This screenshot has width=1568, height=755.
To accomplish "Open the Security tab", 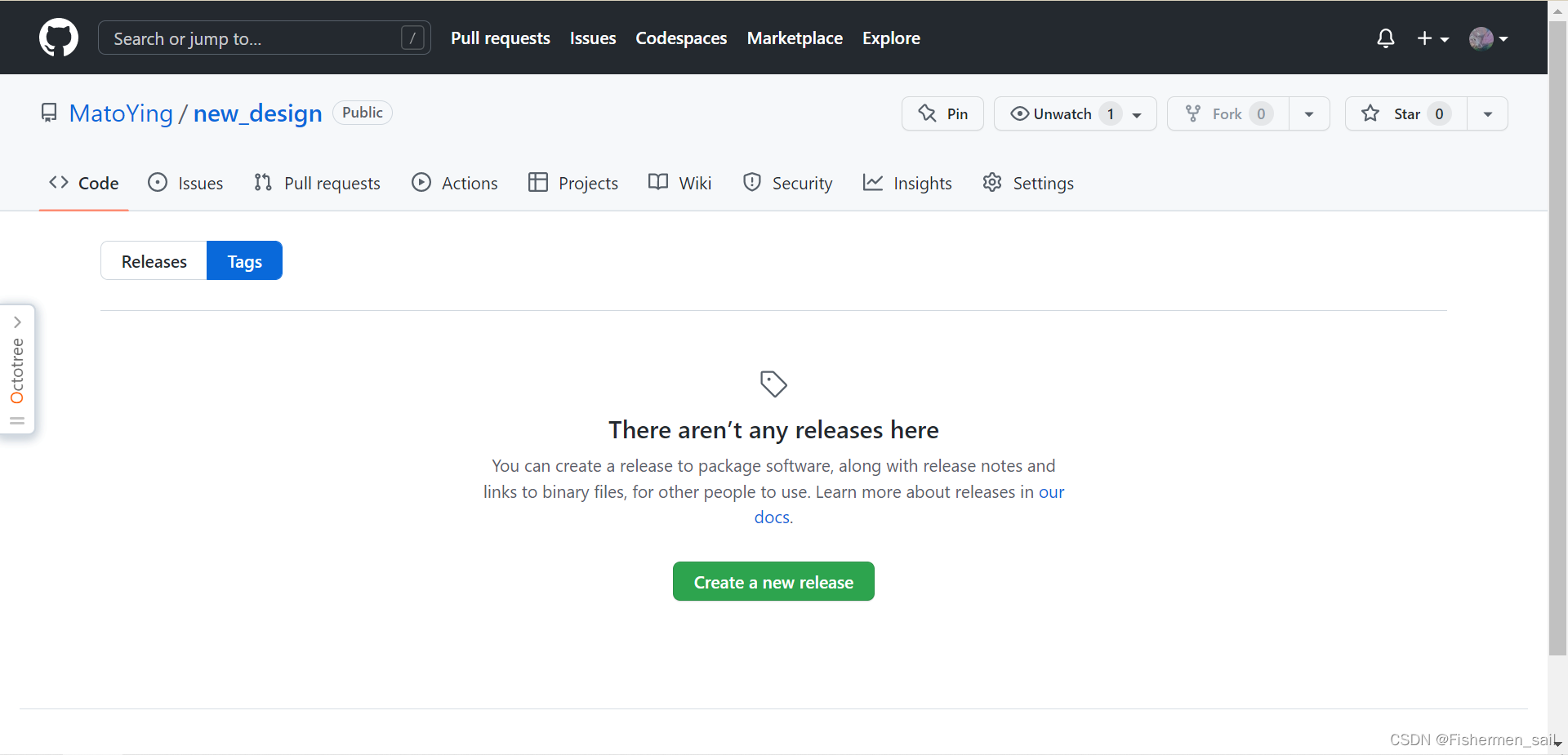I will point(788,183).
